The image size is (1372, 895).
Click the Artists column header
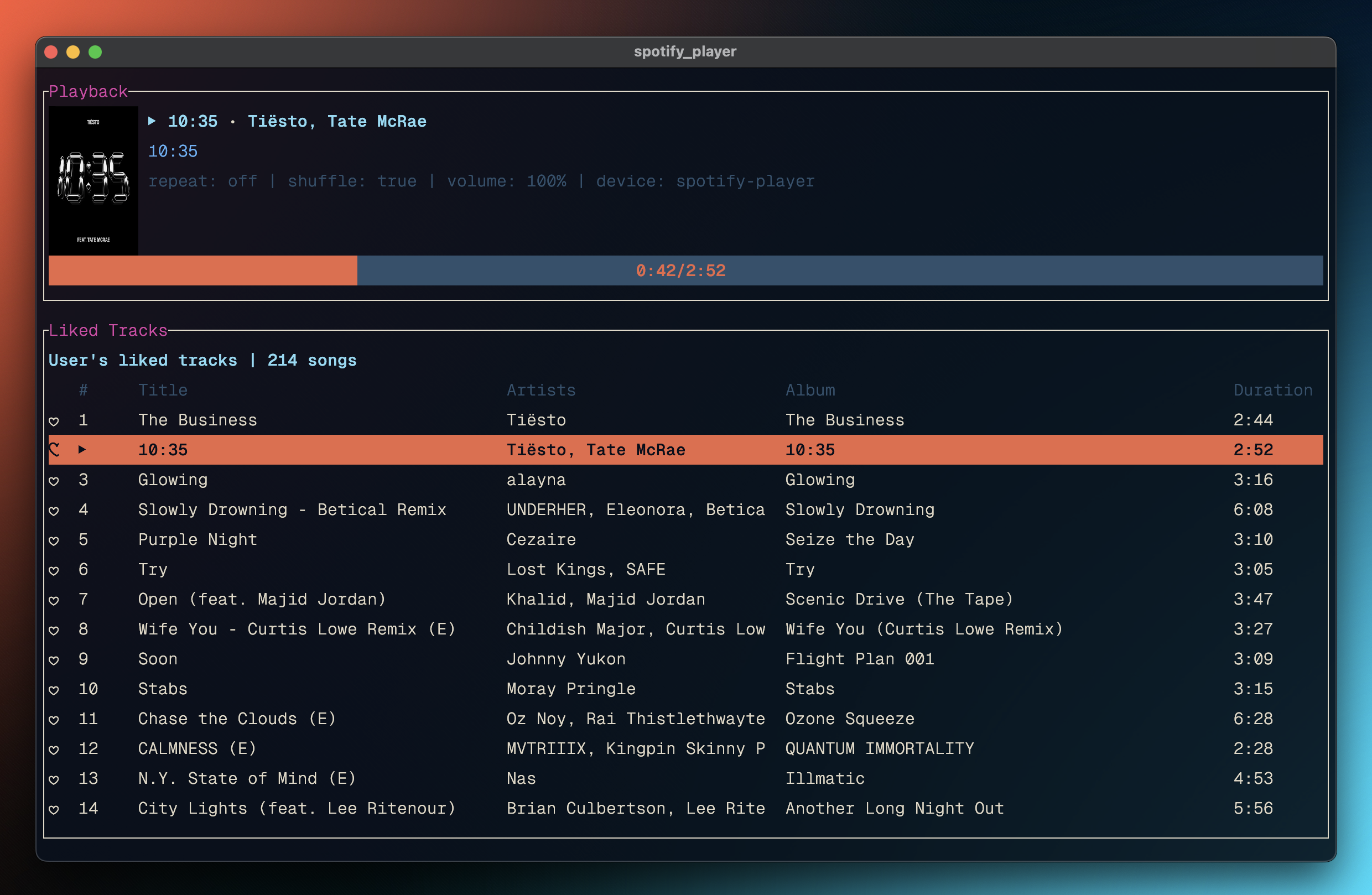(x=541, y=390)
